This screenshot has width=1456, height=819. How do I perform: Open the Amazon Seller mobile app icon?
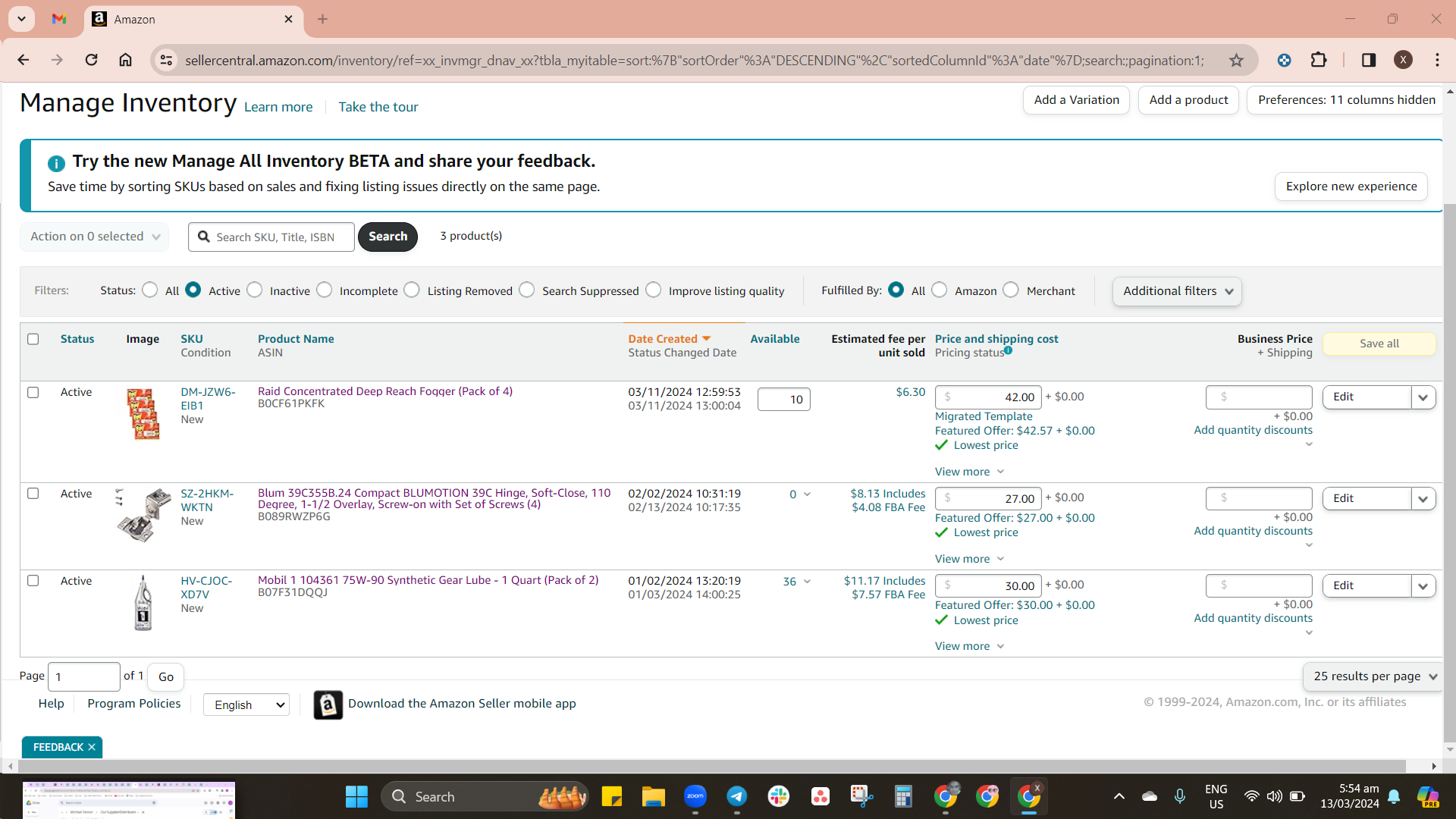328,704
